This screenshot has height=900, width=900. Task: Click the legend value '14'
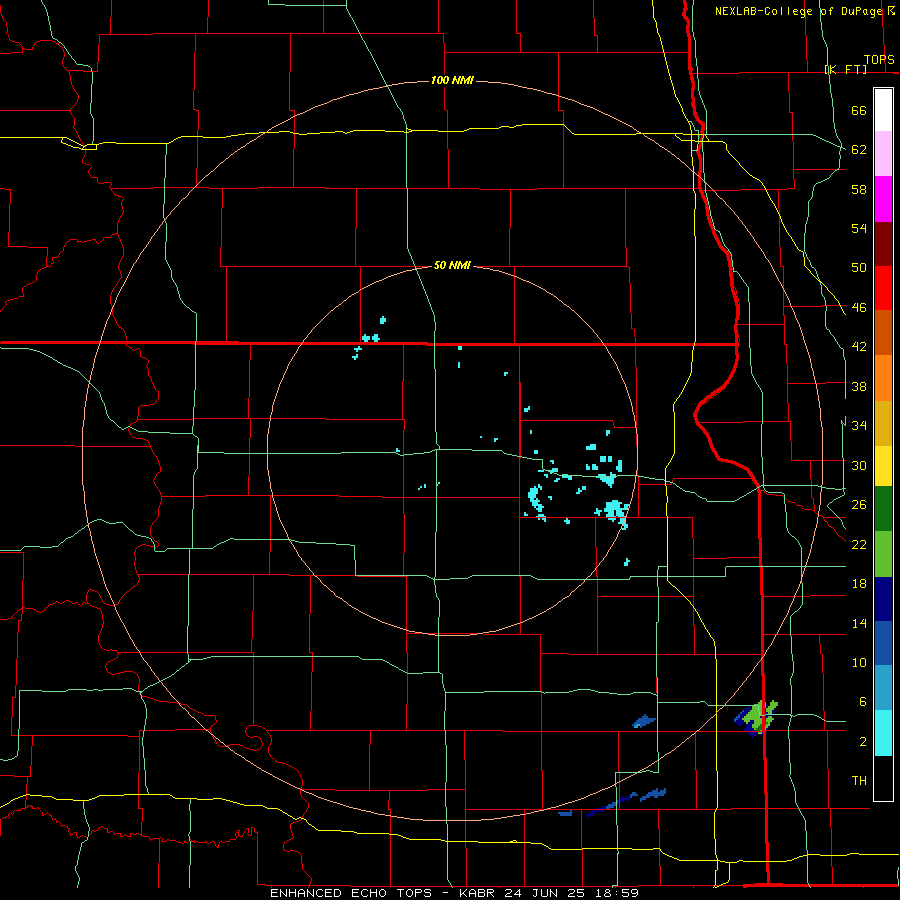pyautogui.click(x=859, y=624)
